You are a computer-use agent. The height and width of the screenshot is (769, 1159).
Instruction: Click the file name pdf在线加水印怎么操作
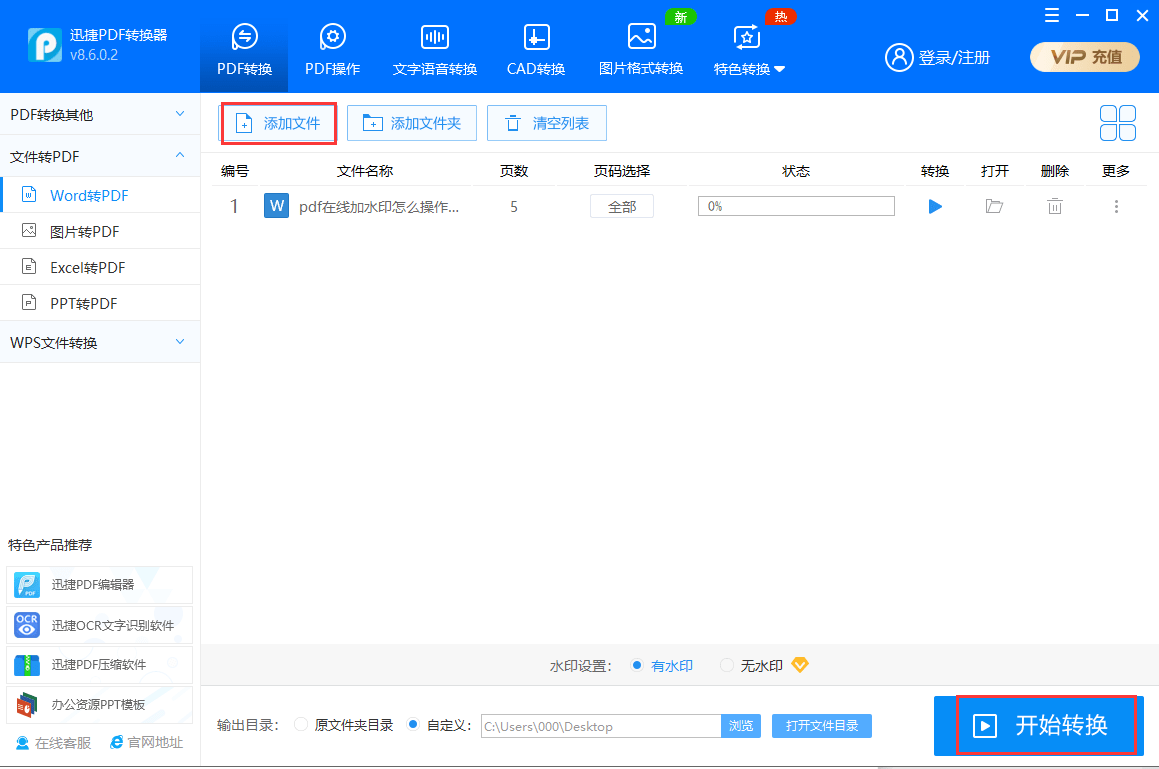(378, 207)
